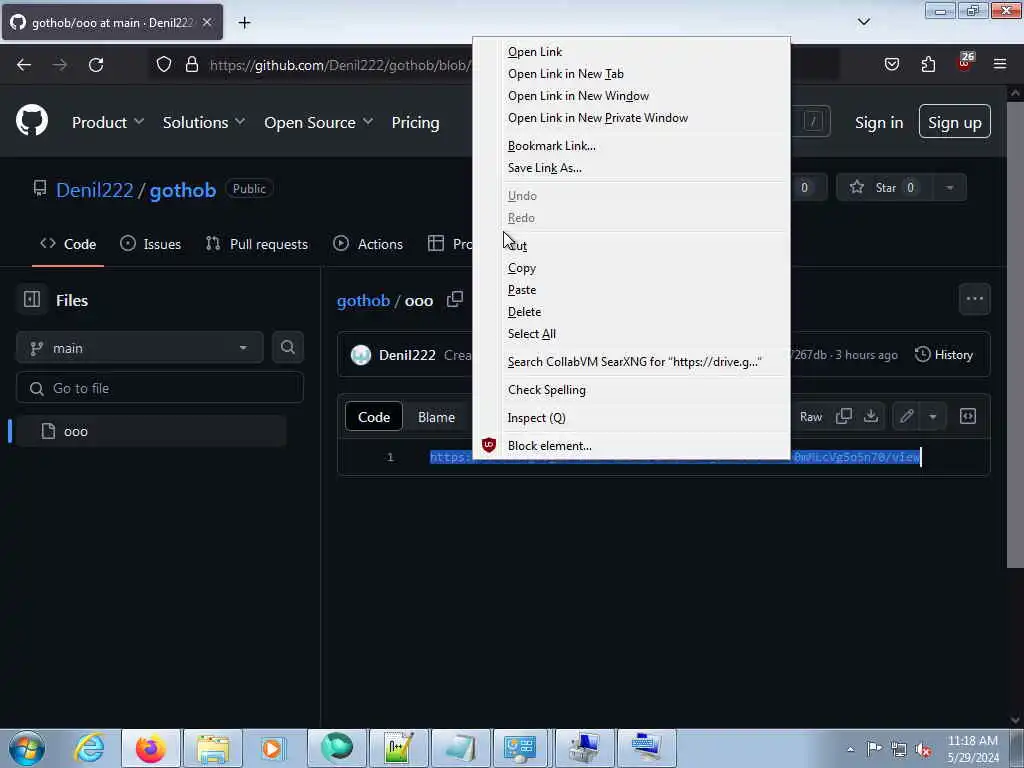Open the three-dots more options button
Screen dimensions: 1024x768
(974, 299)
